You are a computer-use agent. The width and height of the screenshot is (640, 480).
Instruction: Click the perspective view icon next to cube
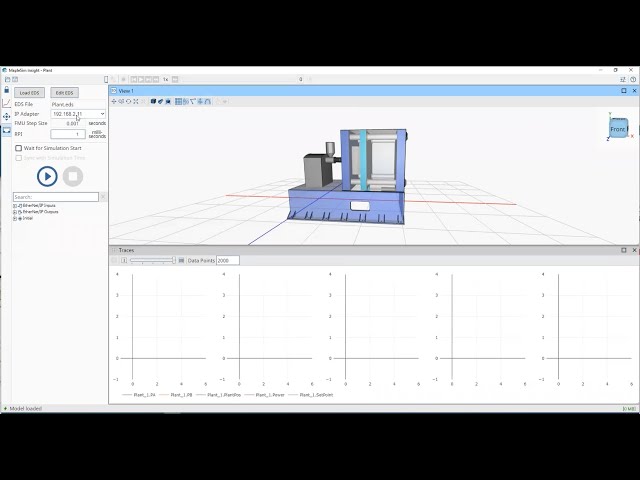161,101
